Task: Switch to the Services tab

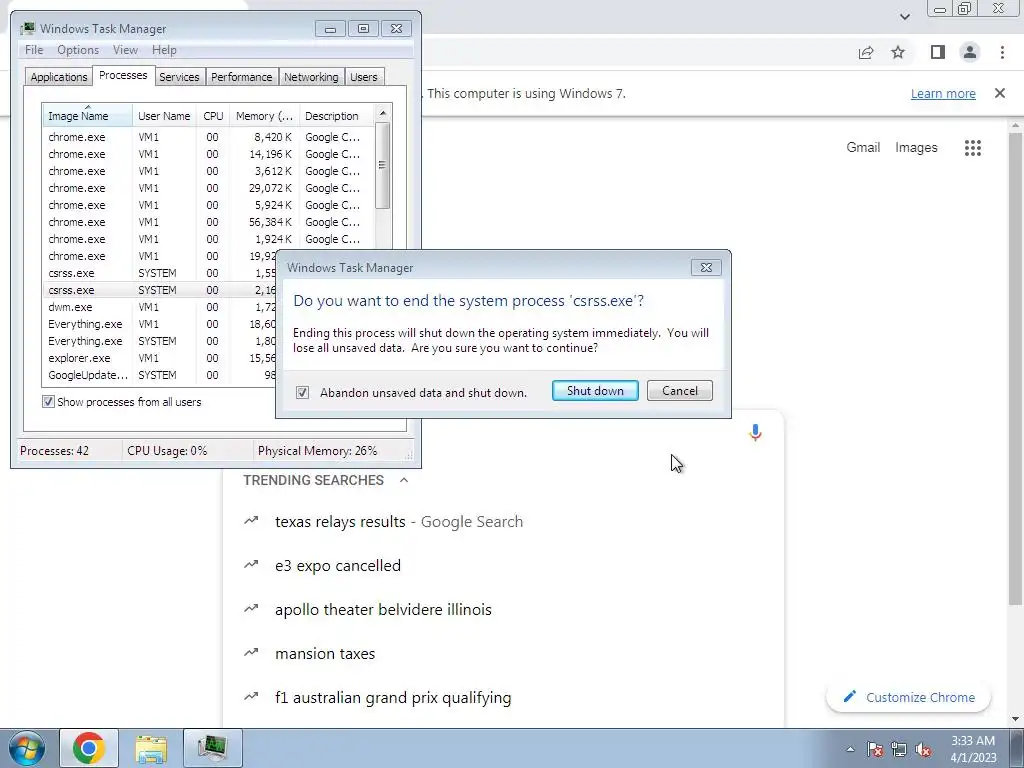Action: point(179,77)
